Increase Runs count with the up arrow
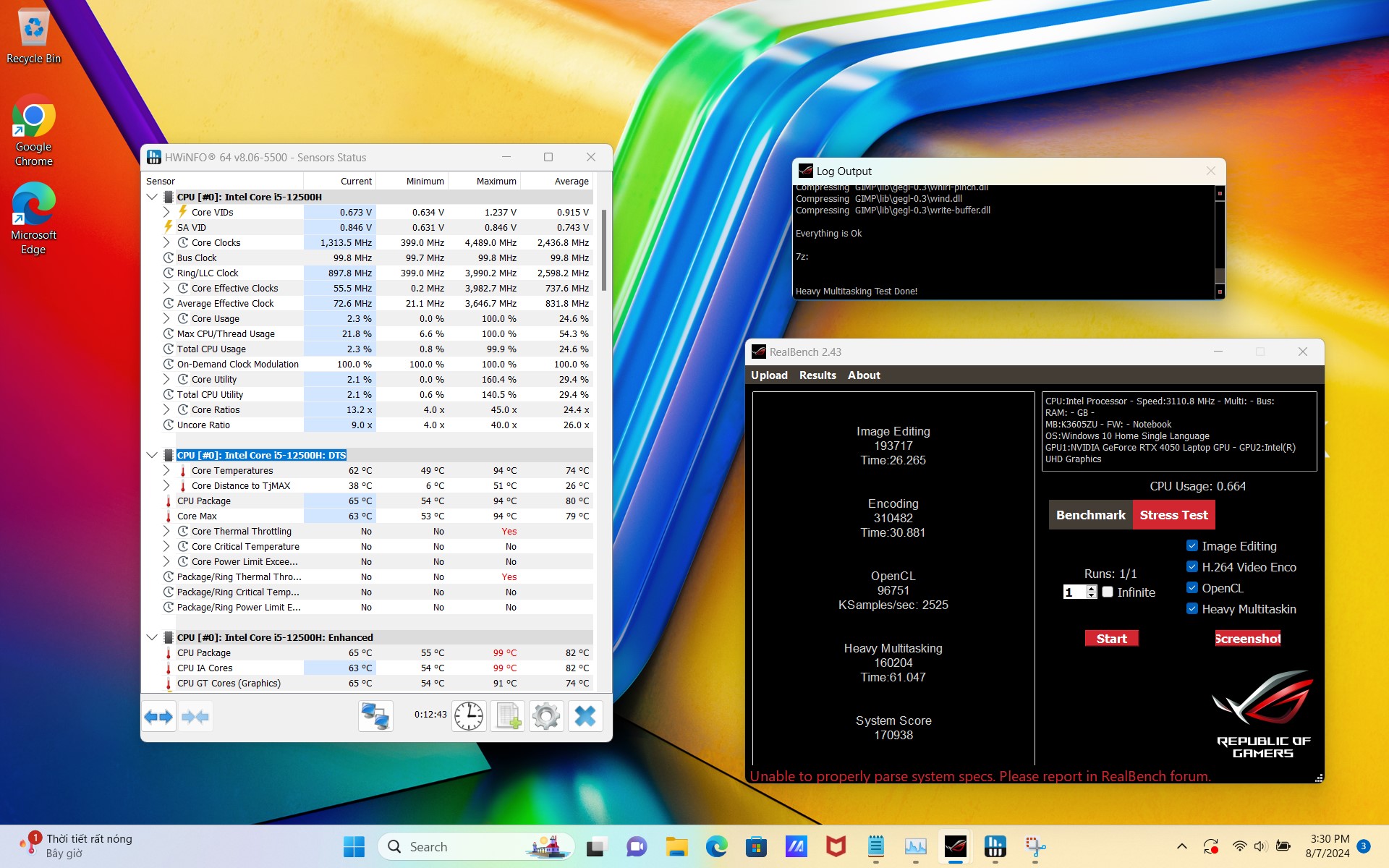The width and height of the screenshot is (1389, 868). coord(1092,589)
